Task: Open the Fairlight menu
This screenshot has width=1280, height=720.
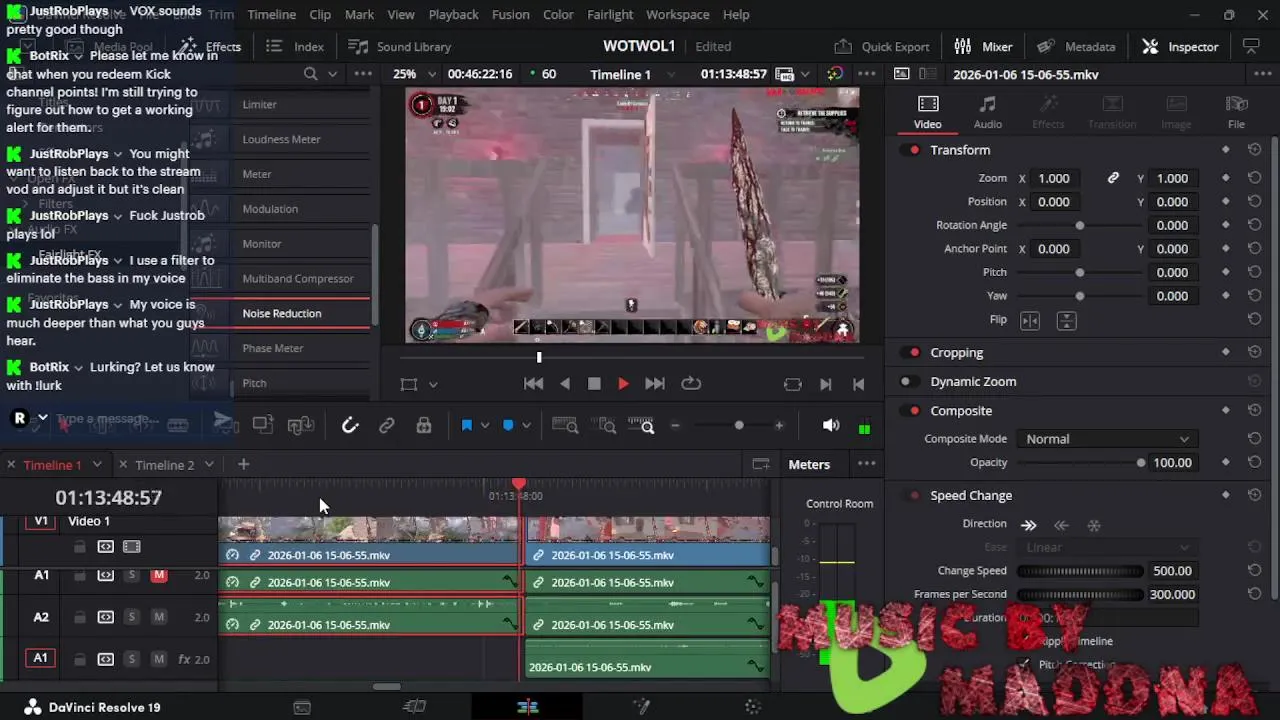Action: pyautogui.click(x=610, y=14)
